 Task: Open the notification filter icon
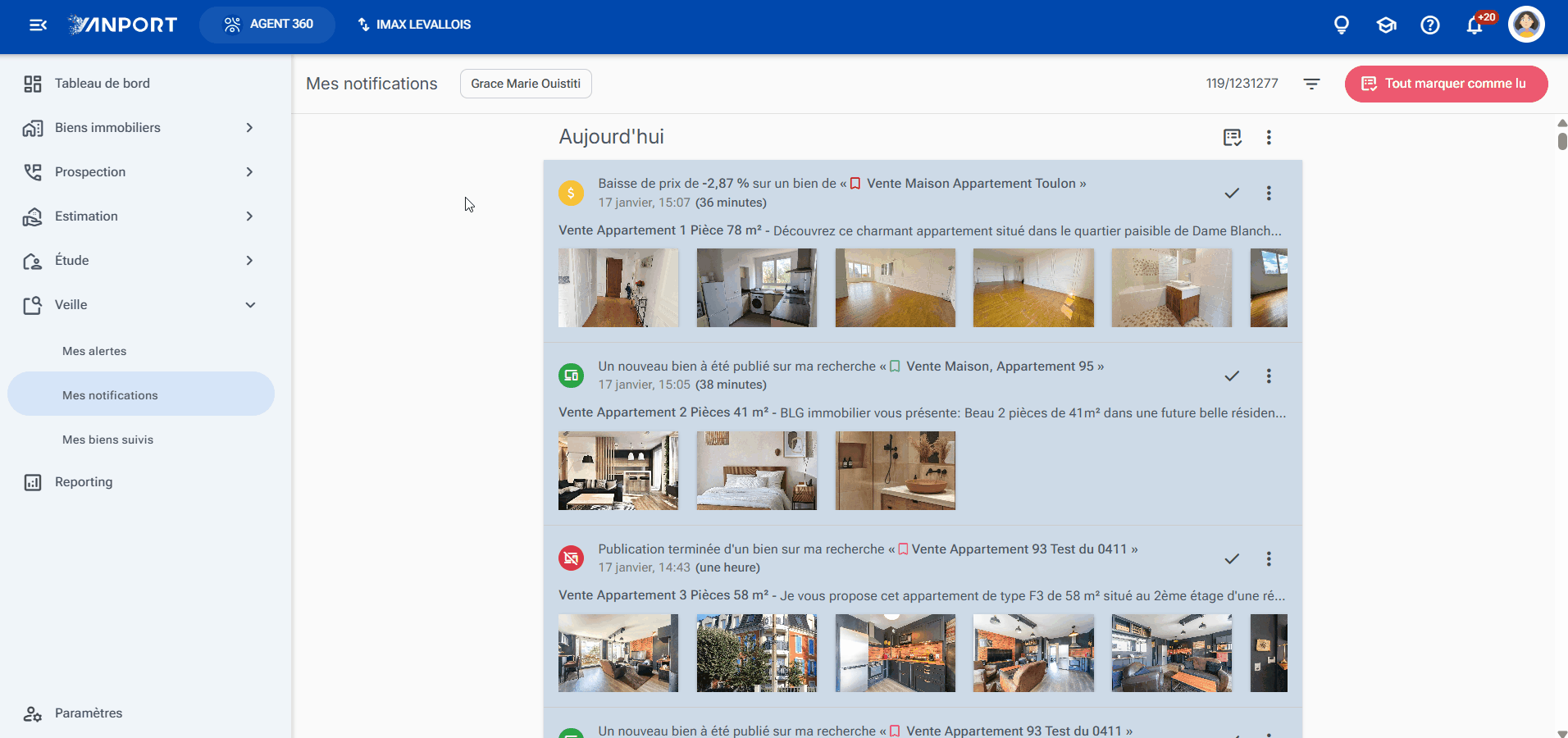1311,84
